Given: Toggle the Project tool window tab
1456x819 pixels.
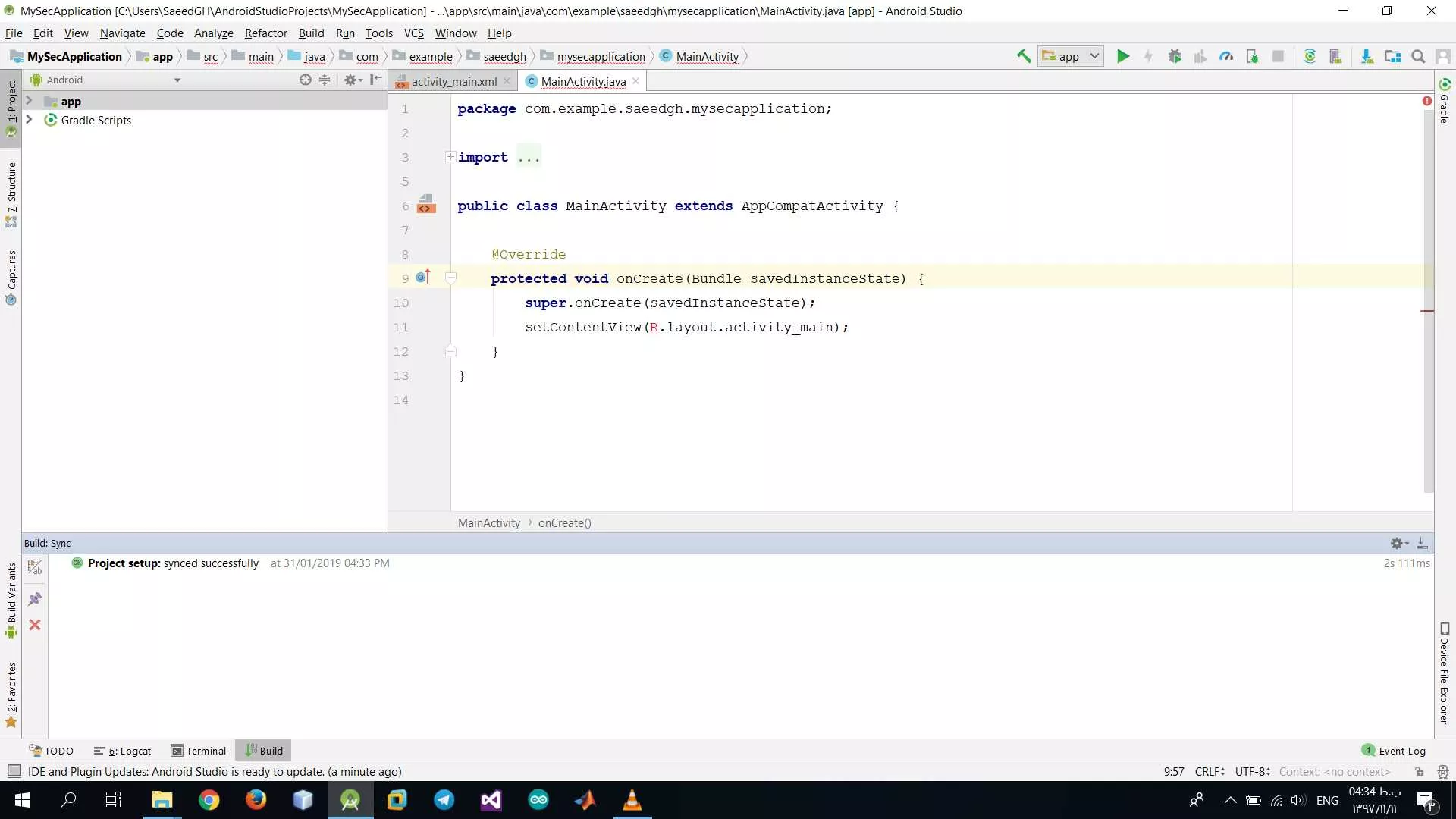Looking at the screenshot, I should (x=11, y=108).
